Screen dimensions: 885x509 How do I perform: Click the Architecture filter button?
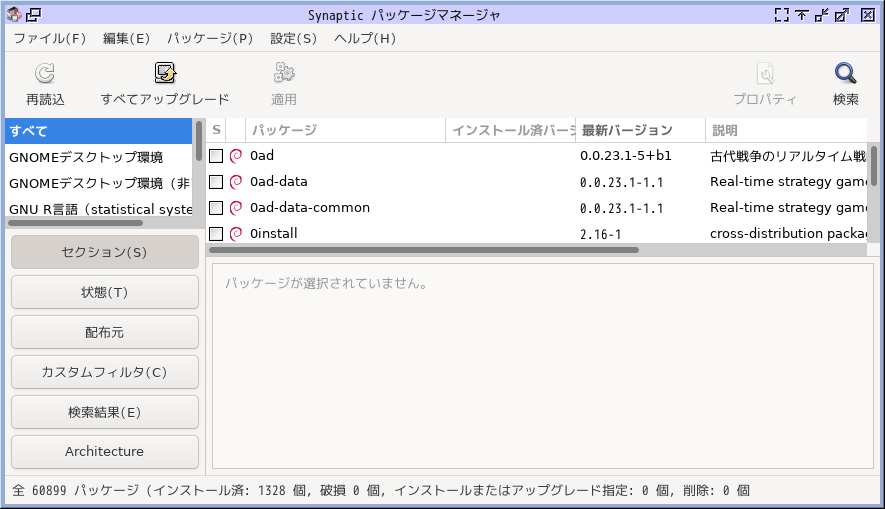pos(105,451)
